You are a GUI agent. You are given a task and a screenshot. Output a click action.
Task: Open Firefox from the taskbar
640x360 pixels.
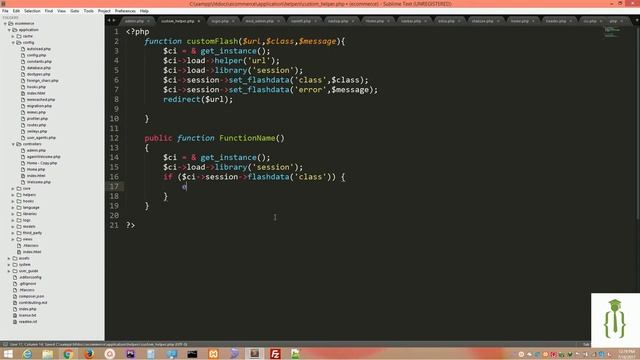[x=89, y=354]
